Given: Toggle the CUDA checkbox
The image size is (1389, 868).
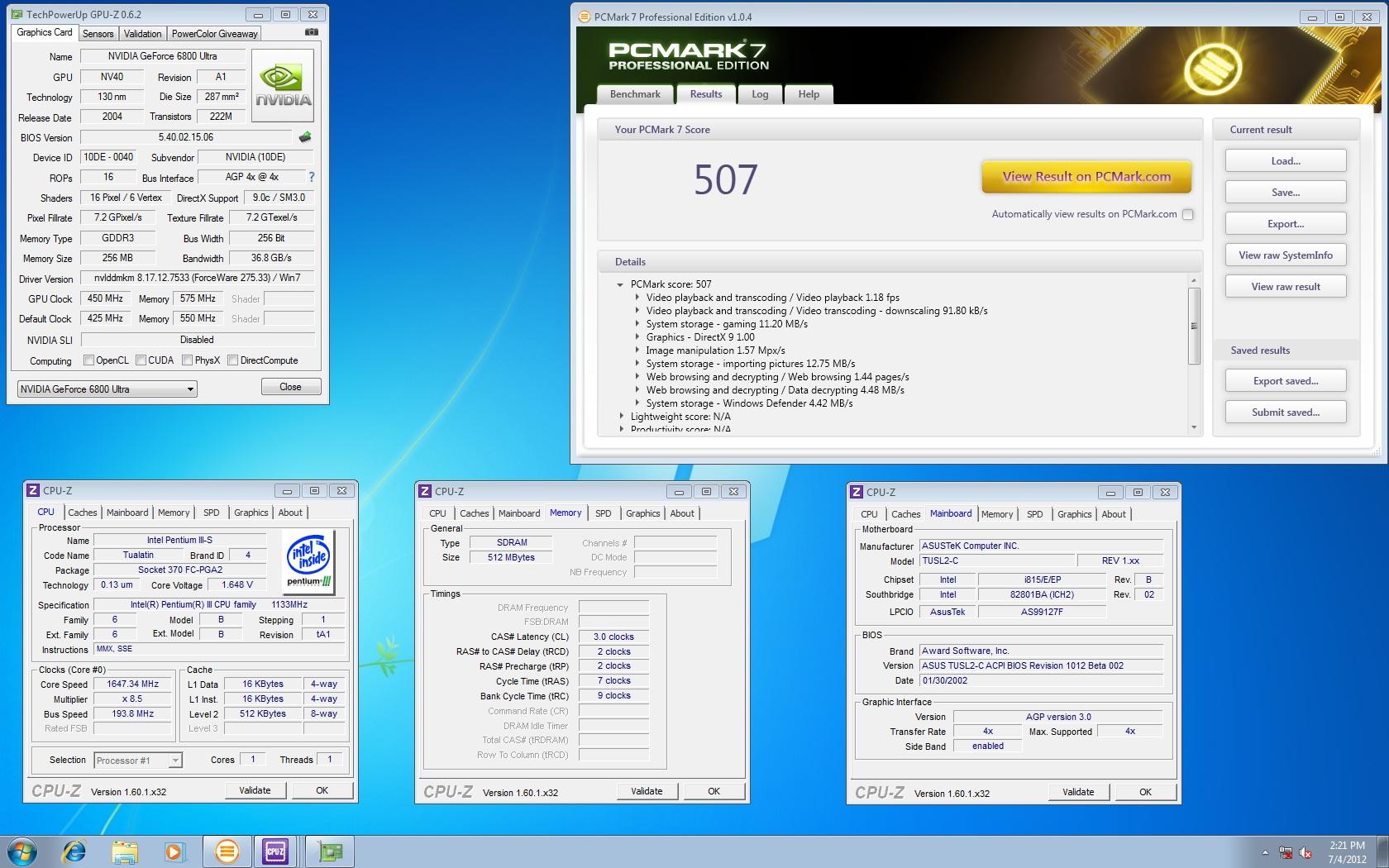Looking at the screenshot, I should point(141,360).
